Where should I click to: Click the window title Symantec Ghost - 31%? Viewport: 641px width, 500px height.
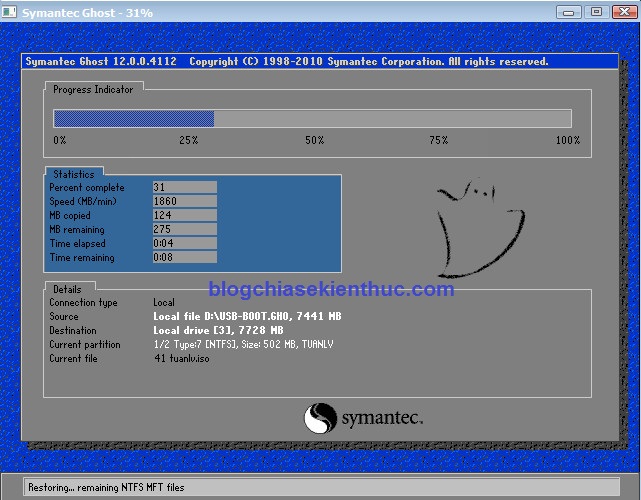[87, 13]
